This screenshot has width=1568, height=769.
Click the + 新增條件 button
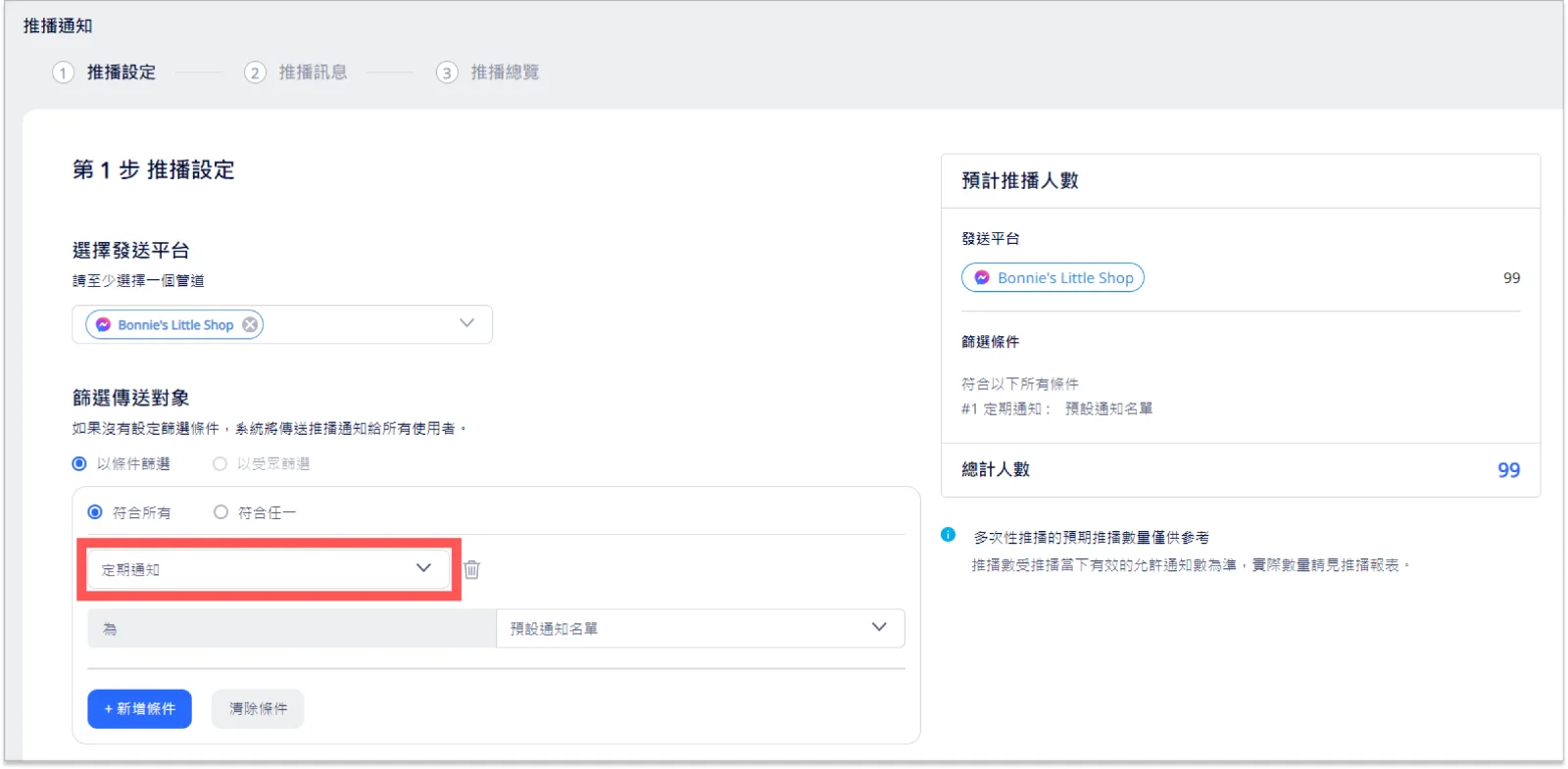[x=139, y=708]
